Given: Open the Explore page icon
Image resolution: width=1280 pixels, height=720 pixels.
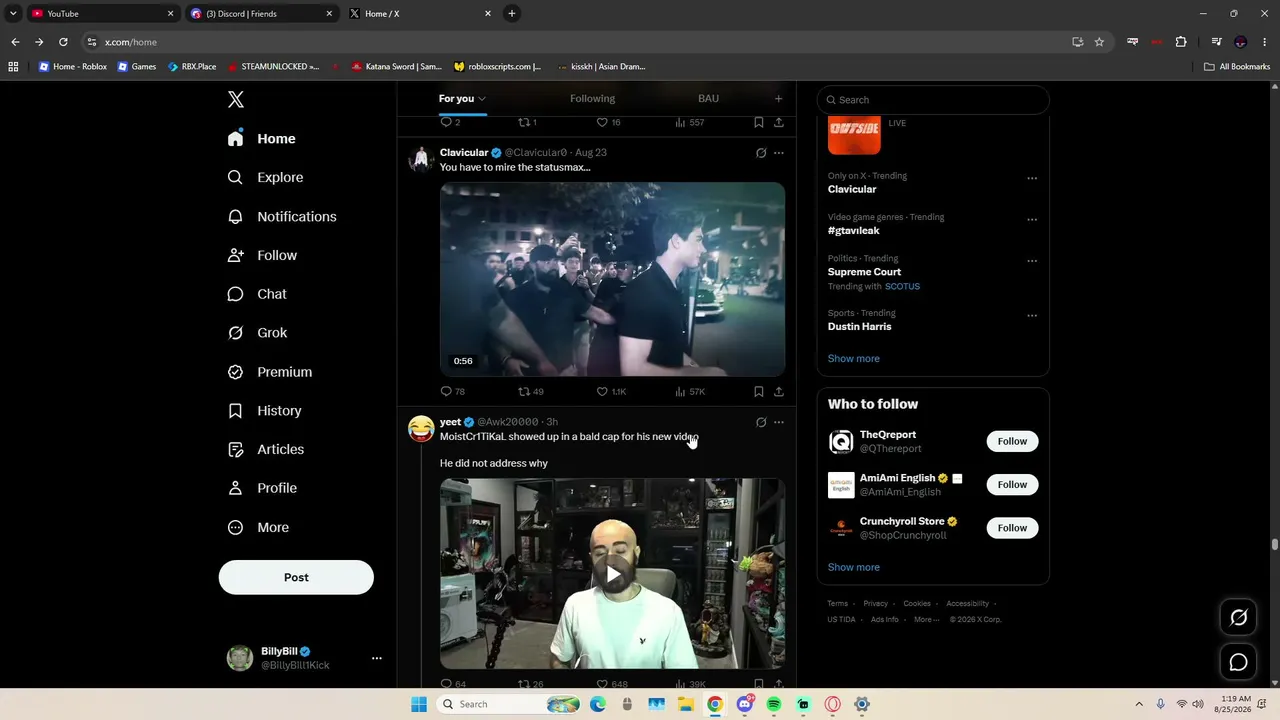Looking at the screenshot, I should tap(235, 177).
